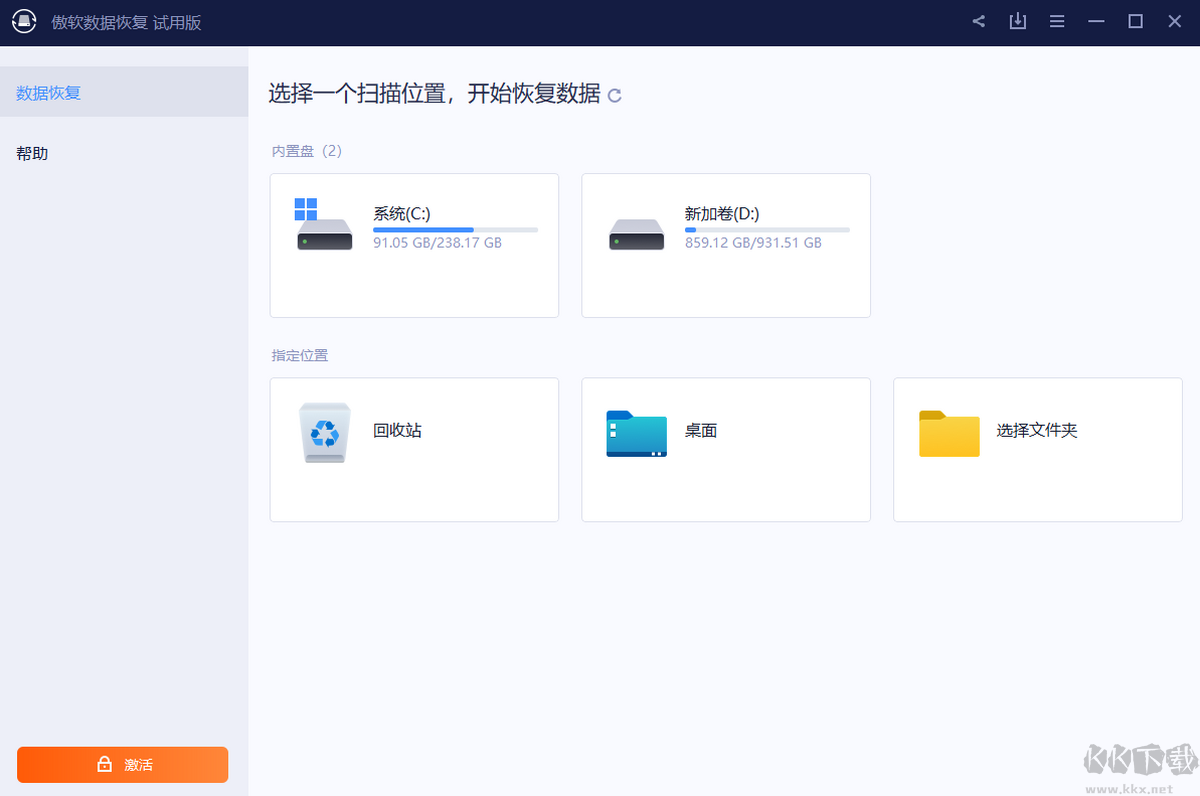
Task: Choose 选择文件夹 to browse a folder
Action: 1038,449
